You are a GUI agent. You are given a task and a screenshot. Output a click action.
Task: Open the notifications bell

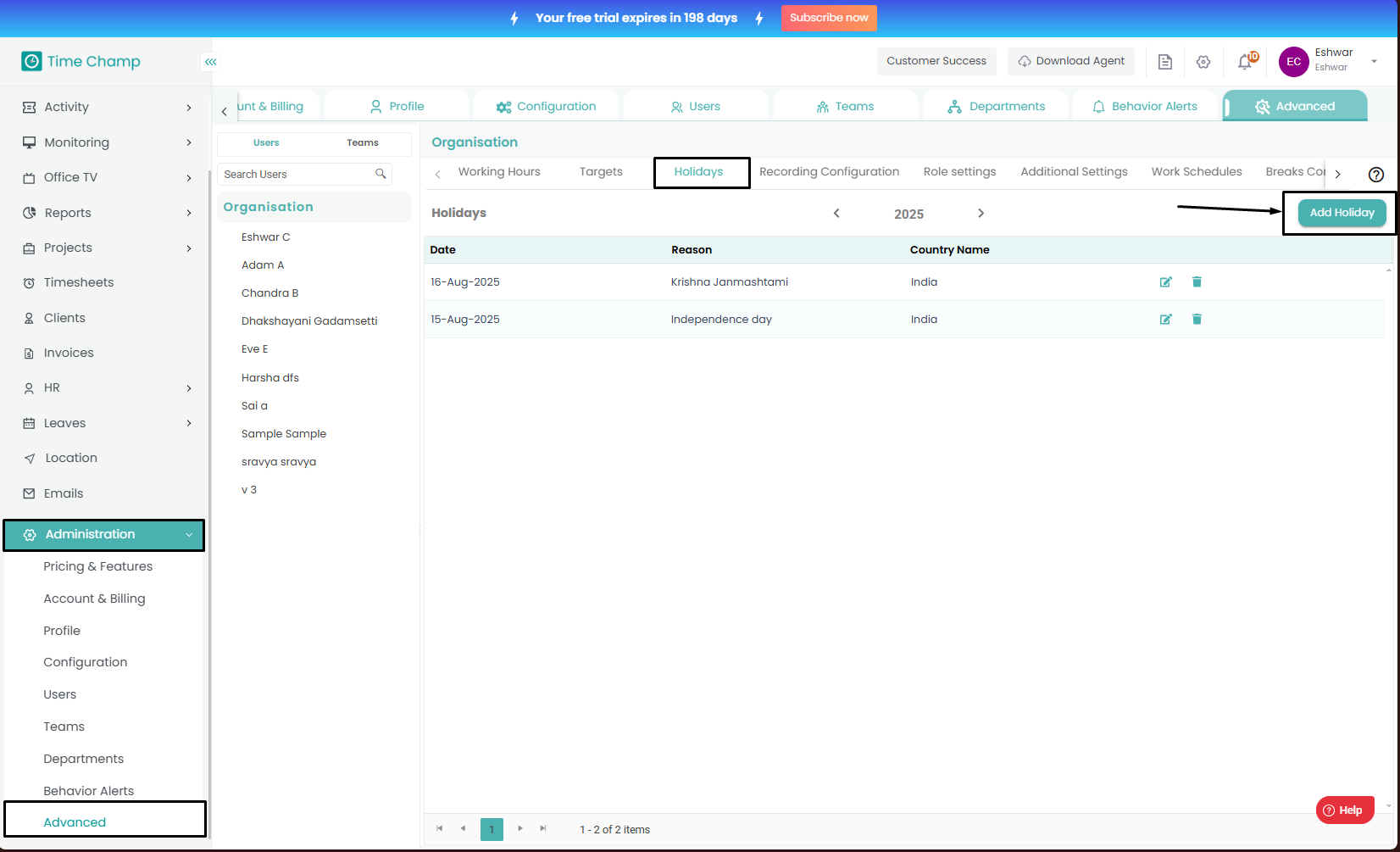click(1244, 62)
